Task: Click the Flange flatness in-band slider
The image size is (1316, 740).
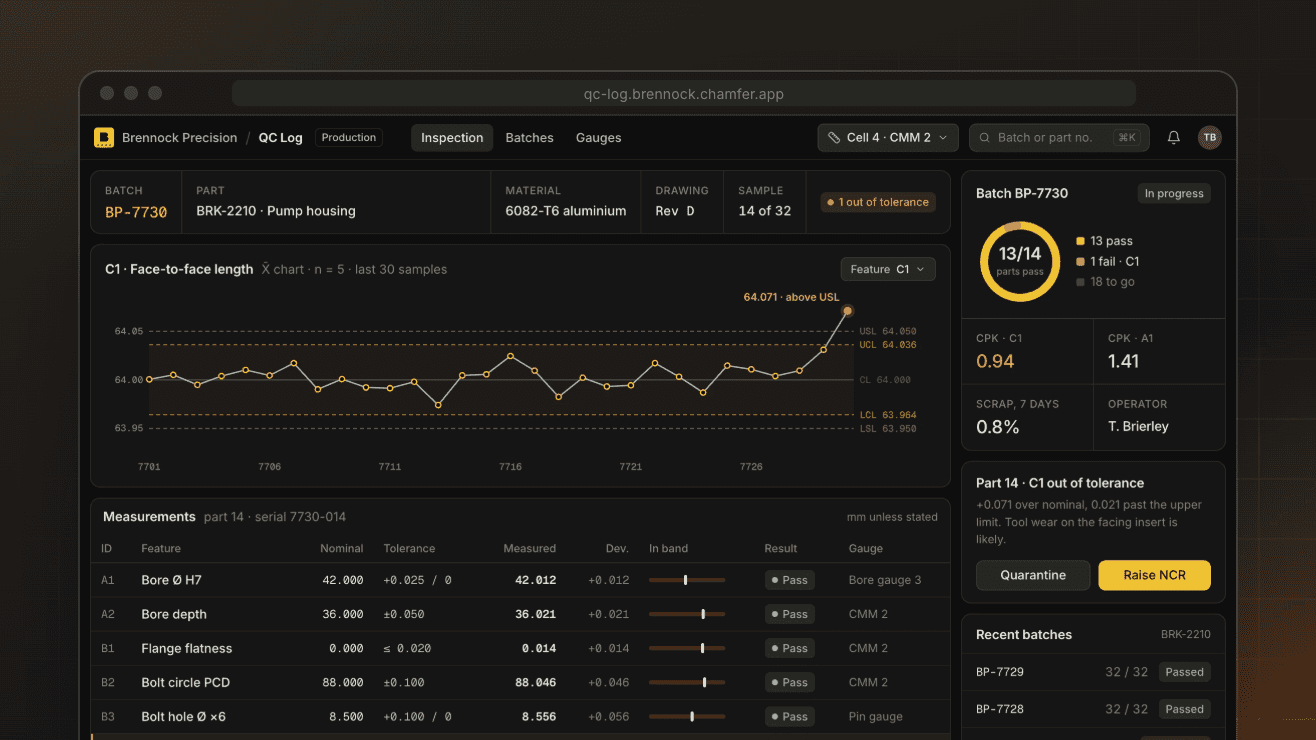Action: 687,648
